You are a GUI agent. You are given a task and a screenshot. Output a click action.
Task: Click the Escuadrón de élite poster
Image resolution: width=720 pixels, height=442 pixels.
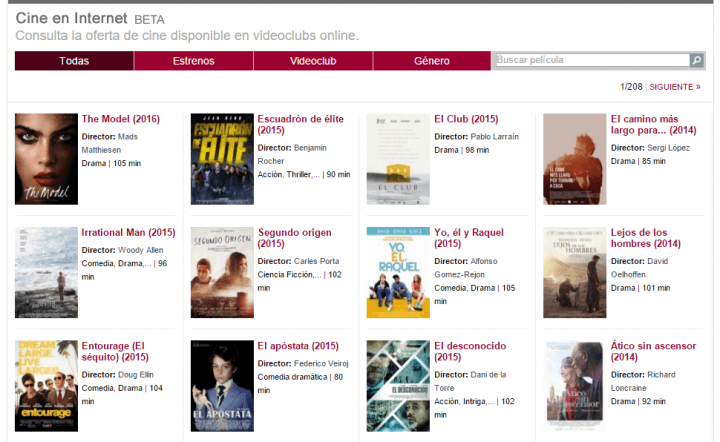(x=222, y=159)
